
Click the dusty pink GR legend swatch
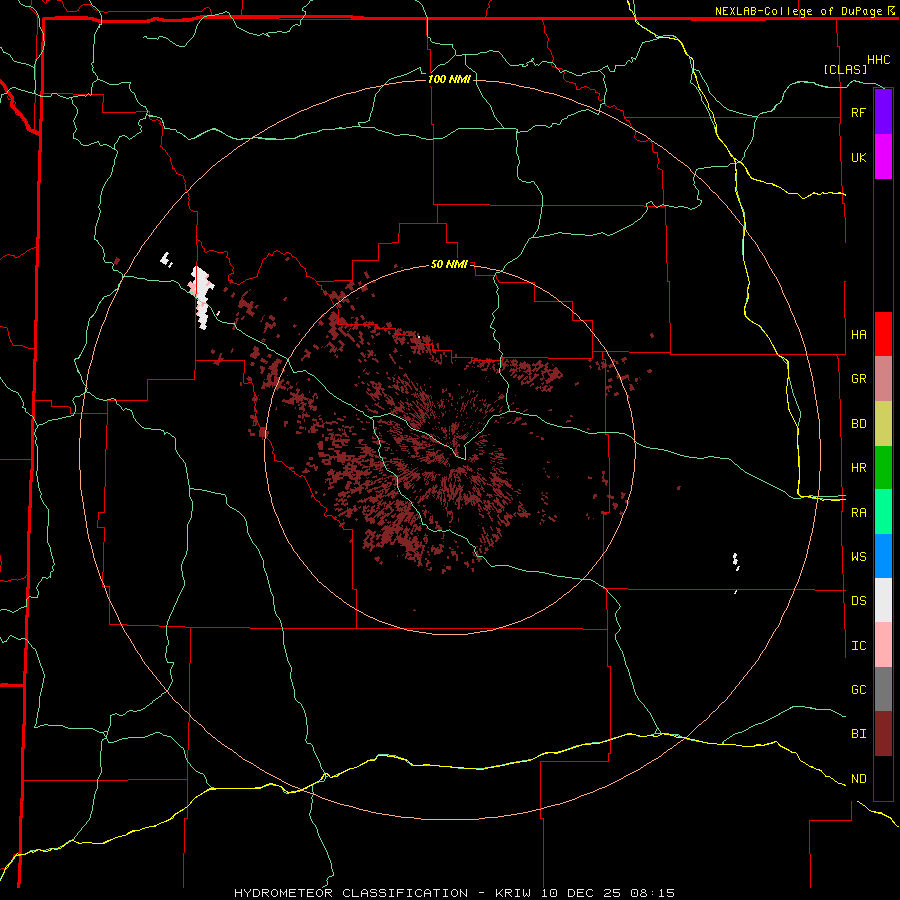[883, 379]
